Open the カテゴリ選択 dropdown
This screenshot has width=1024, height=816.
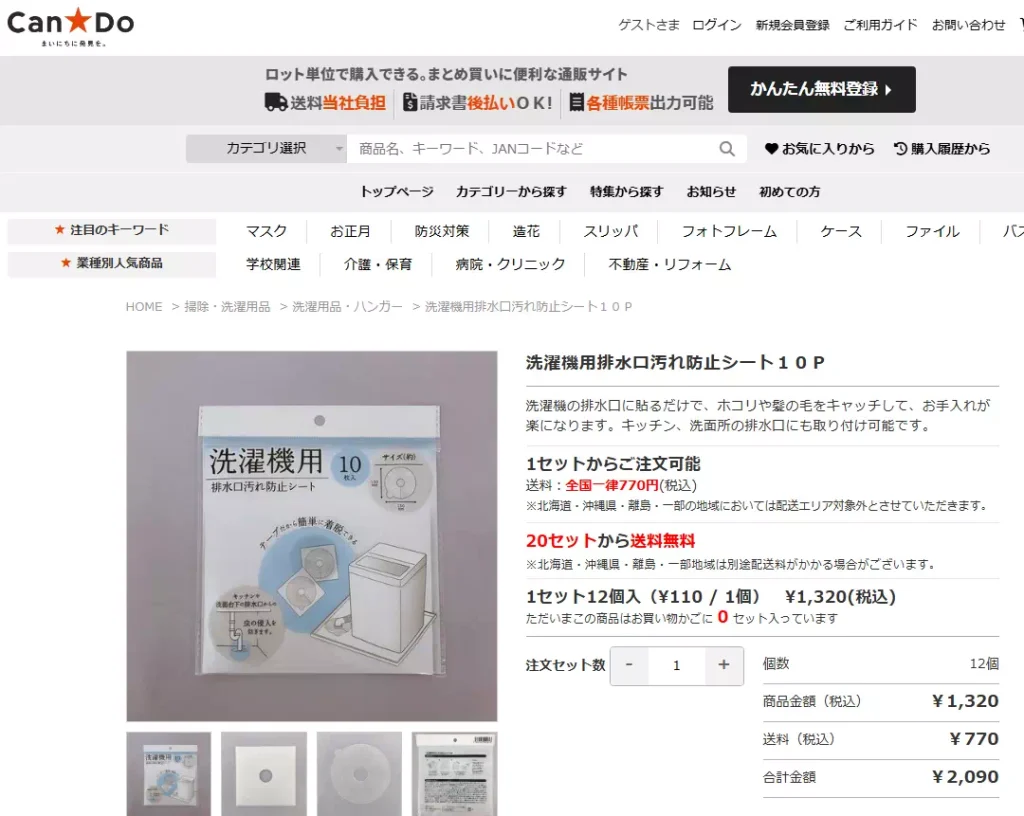pyautogui.click(x=266, y=149)
